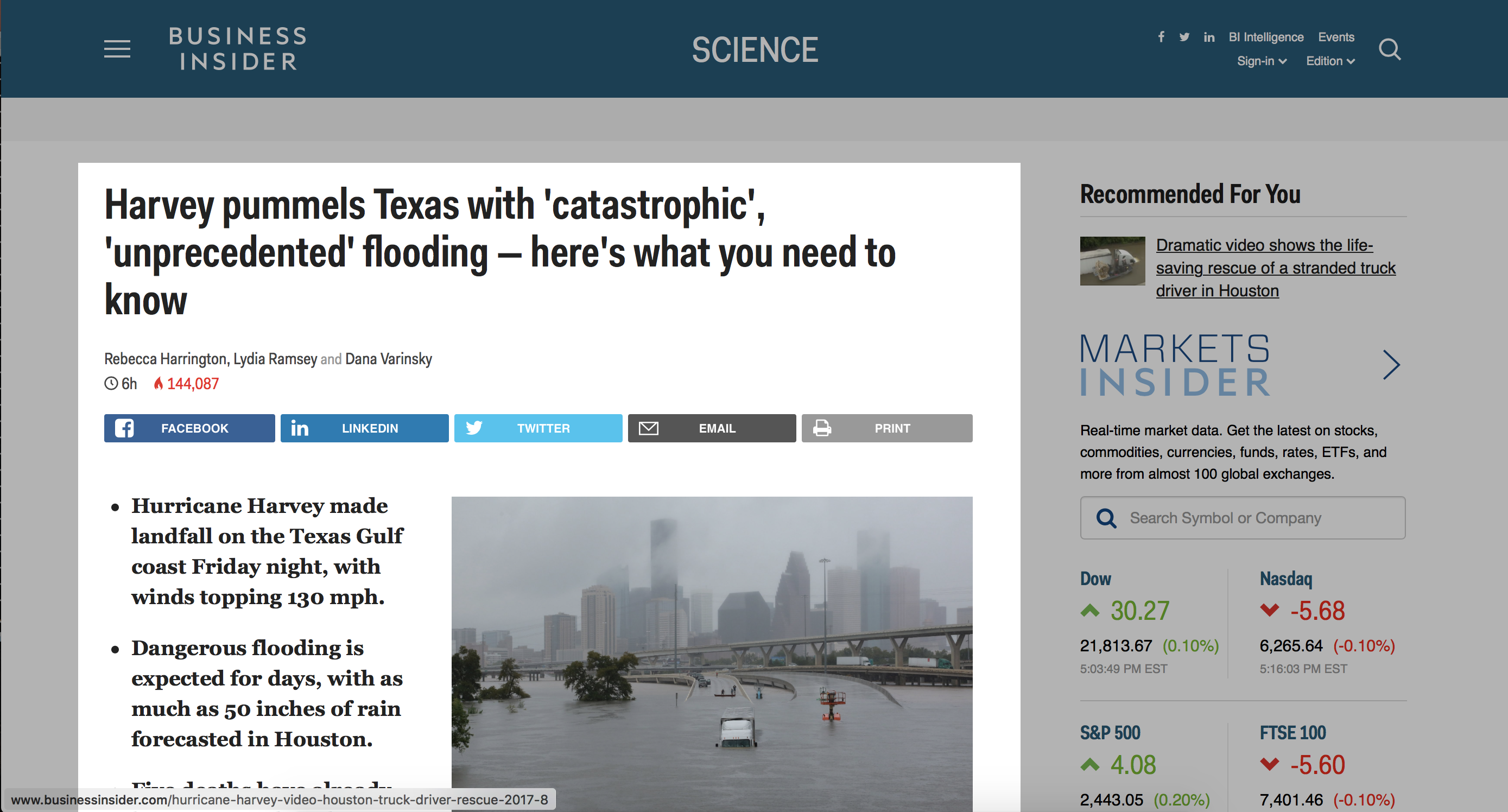Click the FTSE 100 red down arrow

pyautogui.click(x=1269, y=765)
